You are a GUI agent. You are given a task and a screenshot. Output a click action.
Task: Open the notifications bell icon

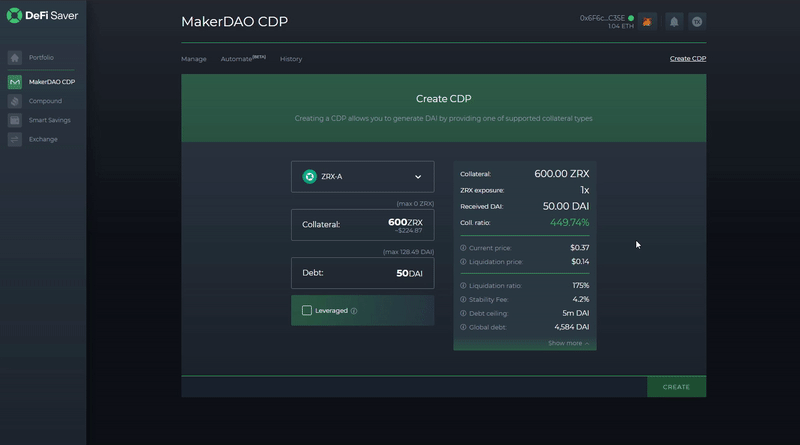674,22
